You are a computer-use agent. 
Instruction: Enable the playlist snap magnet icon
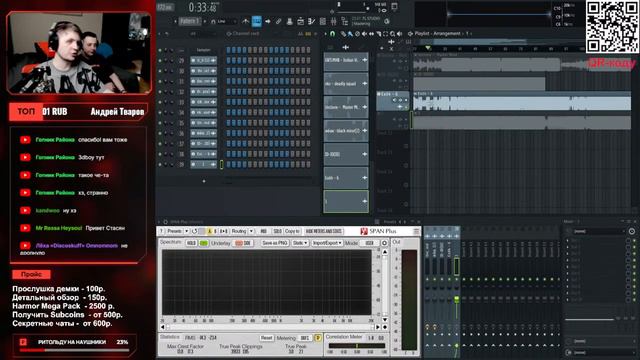coord(333,33)
